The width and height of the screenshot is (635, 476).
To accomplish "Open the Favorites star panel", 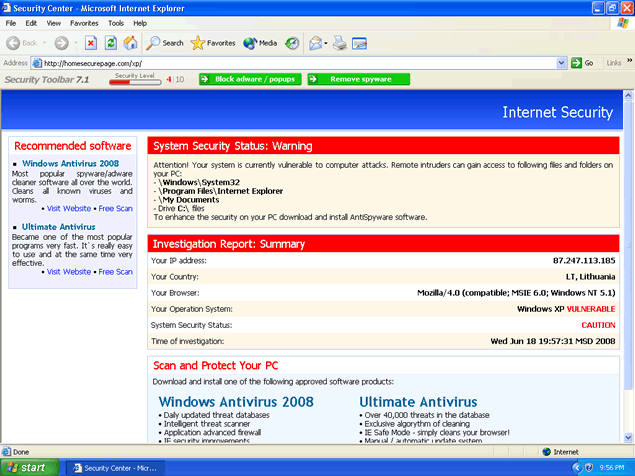I will 213,43.
